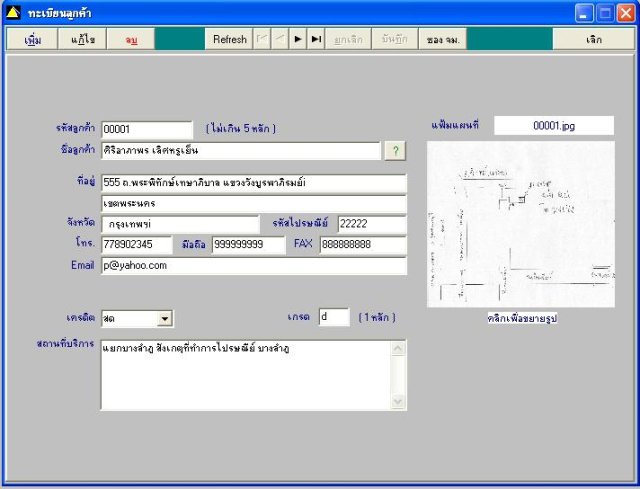Screen dimensions: 640x489
Task: Select the FAX number field
Action: [362, 245]
